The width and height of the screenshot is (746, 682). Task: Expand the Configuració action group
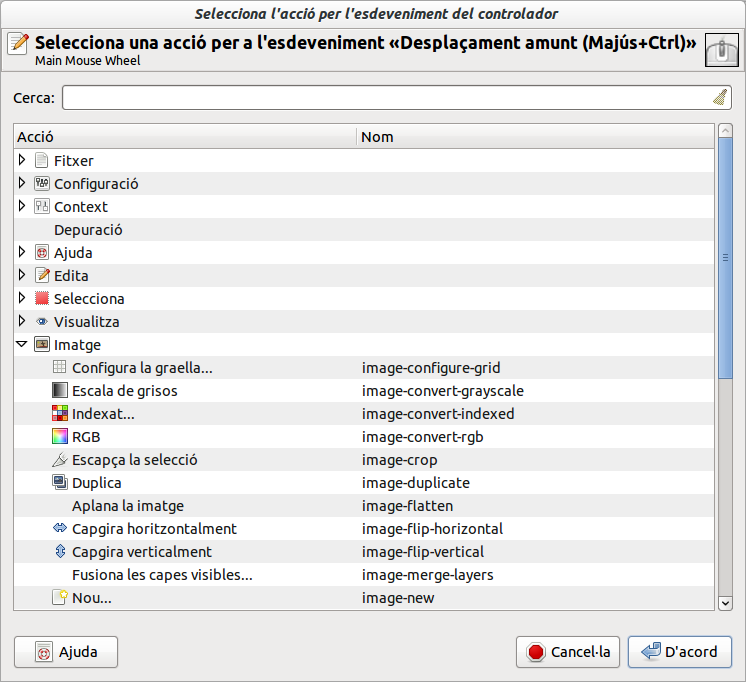(x=22, y=183)
